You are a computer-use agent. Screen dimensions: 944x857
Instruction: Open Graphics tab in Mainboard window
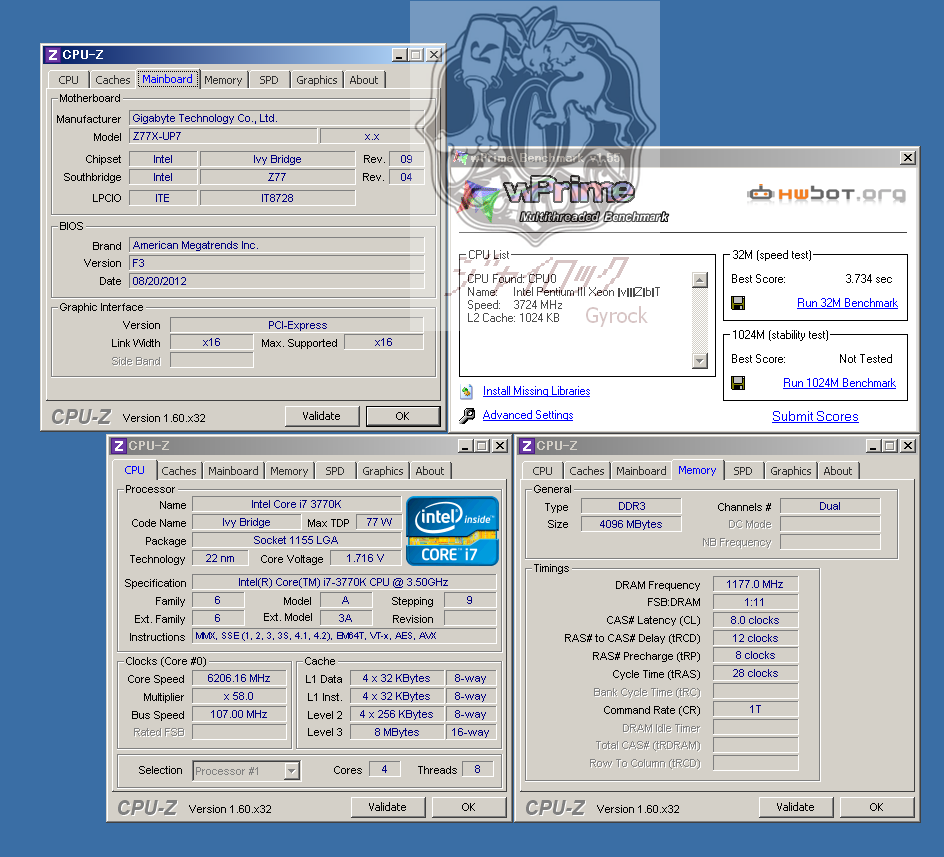[317, 80]
